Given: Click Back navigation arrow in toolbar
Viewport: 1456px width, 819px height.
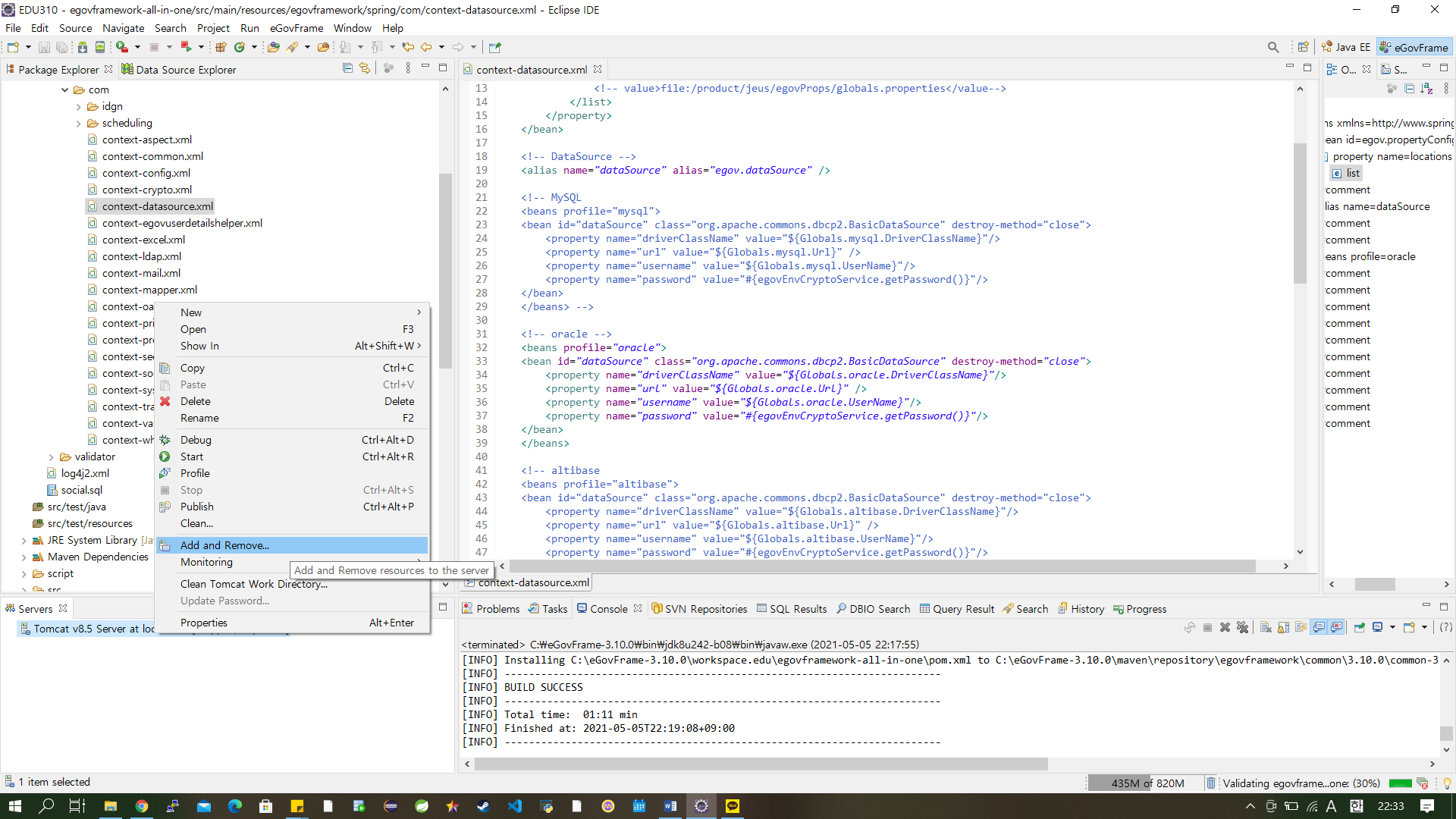Looking at the screenshot, I should click(x=426, y=47).
